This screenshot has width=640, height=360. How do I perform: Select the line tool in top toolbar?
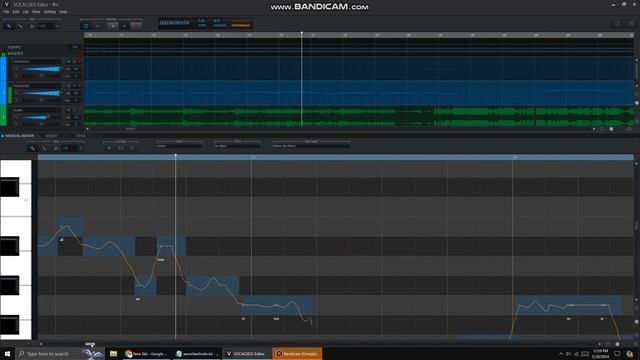20,26
